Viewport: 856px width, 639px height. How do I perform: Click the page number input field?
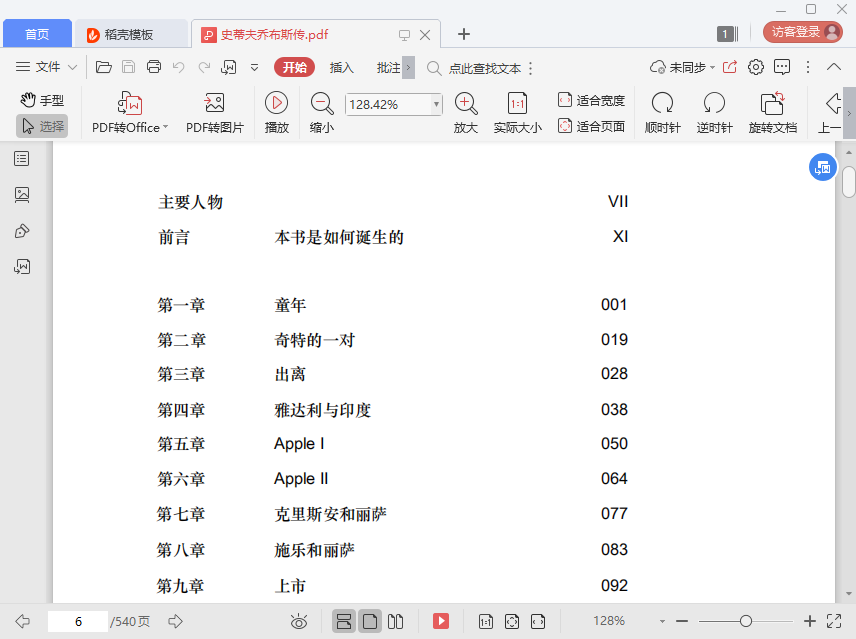point(78,621)
